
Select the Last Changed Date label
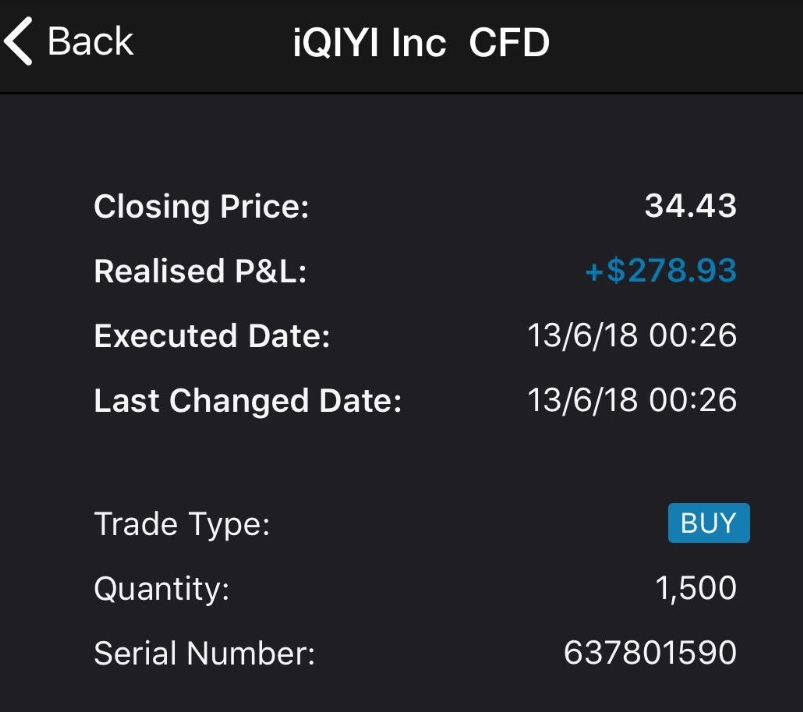[247, 401]
